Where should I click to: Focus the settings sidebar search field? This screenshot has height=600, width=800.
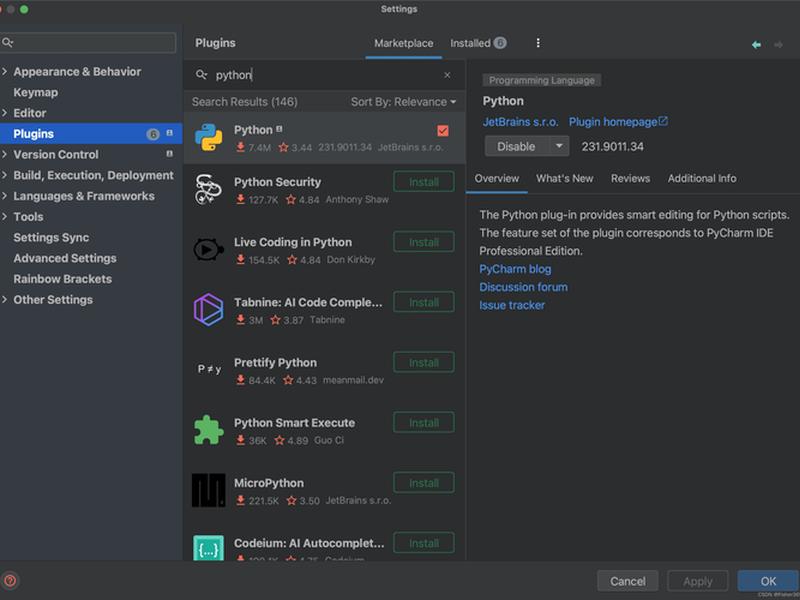88,42
